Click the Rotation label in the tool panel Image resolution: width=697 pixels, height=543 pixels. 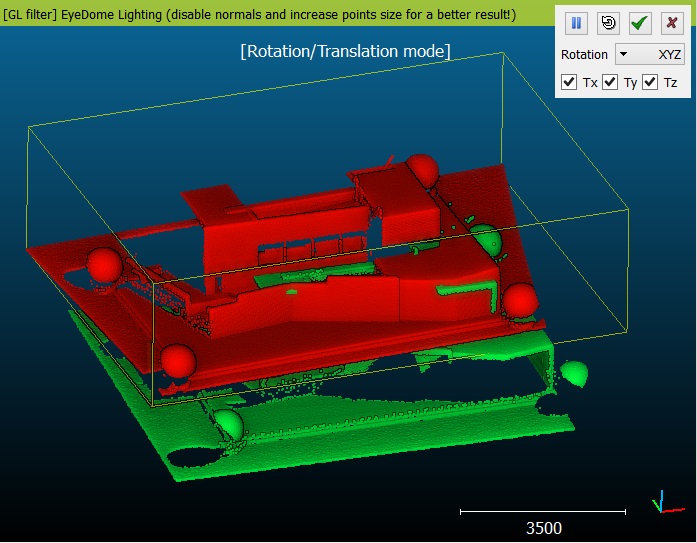point(584,55)
